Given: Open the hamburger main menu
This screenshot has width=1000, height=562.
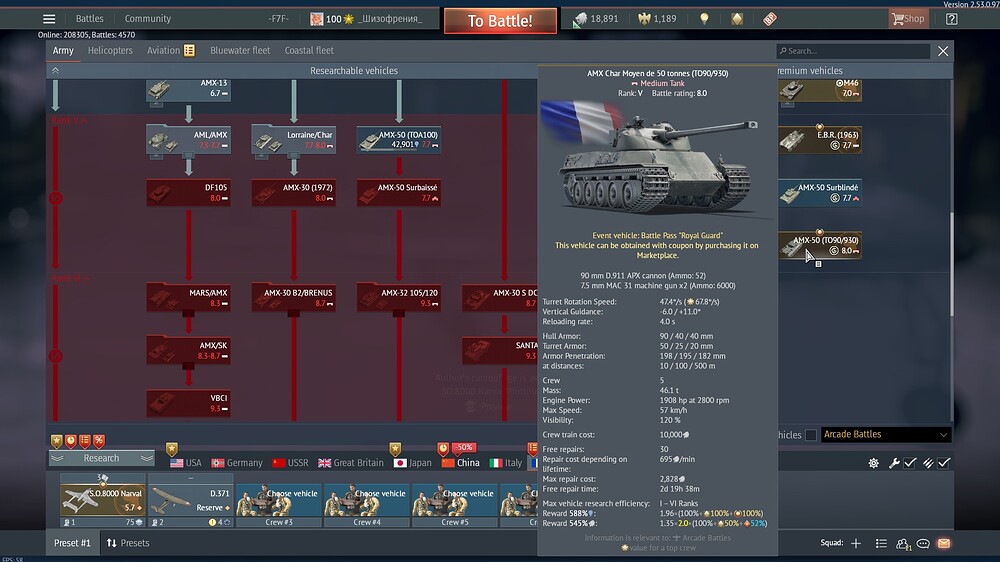Looking at the screenshot, I should pos(49,19).
